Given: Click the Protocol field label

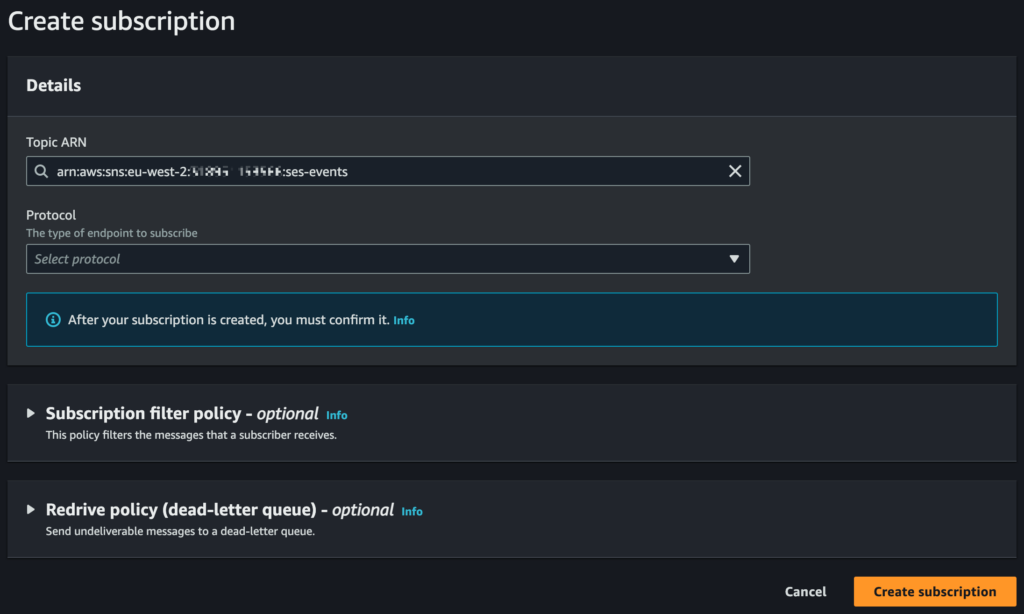Looking at the screenshot, I should (x=51, y=215).
